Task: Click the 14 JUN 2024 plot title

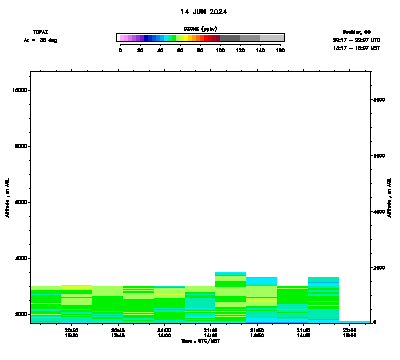Action: tap(204, 12)
